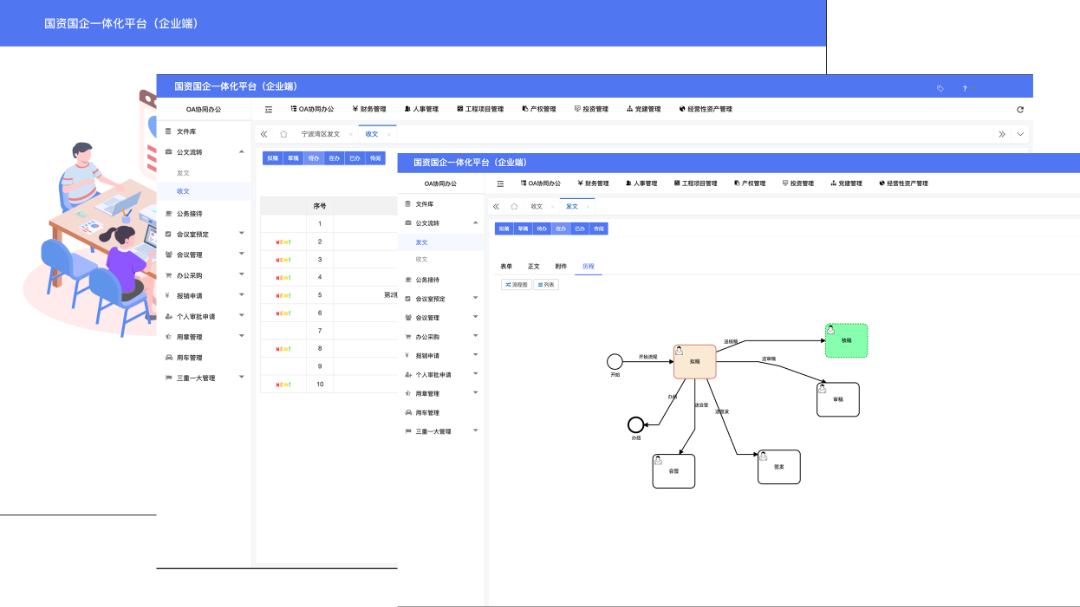
Task: Click the green 核稿 node in the flowchart
Action: [x=846, y=340]
